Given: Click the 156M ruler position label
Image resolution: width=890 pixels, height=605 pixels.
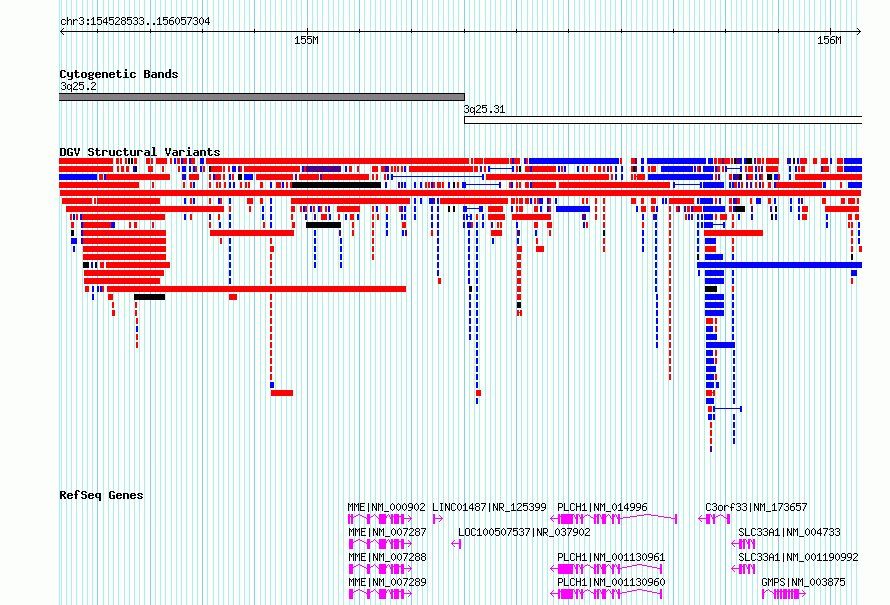Looking at the screenshot, I should point(829,40).
